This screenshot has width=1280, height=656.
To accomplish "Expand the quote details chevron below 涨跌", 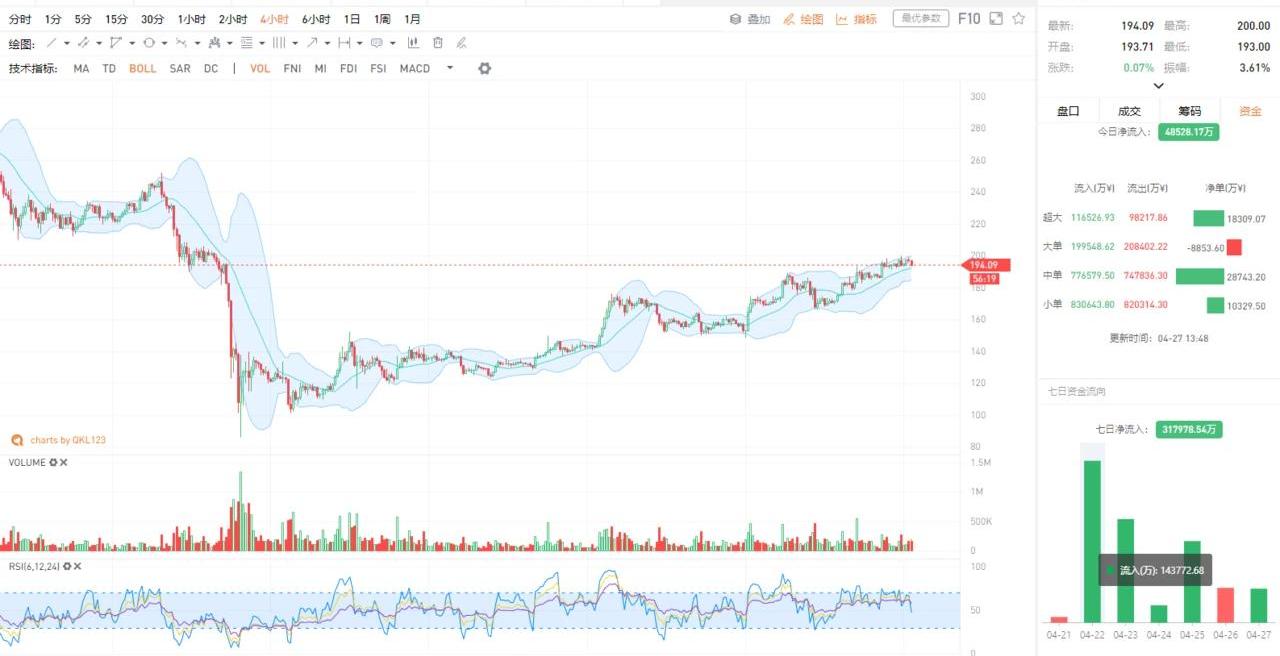I will (x=1159, y=86).
